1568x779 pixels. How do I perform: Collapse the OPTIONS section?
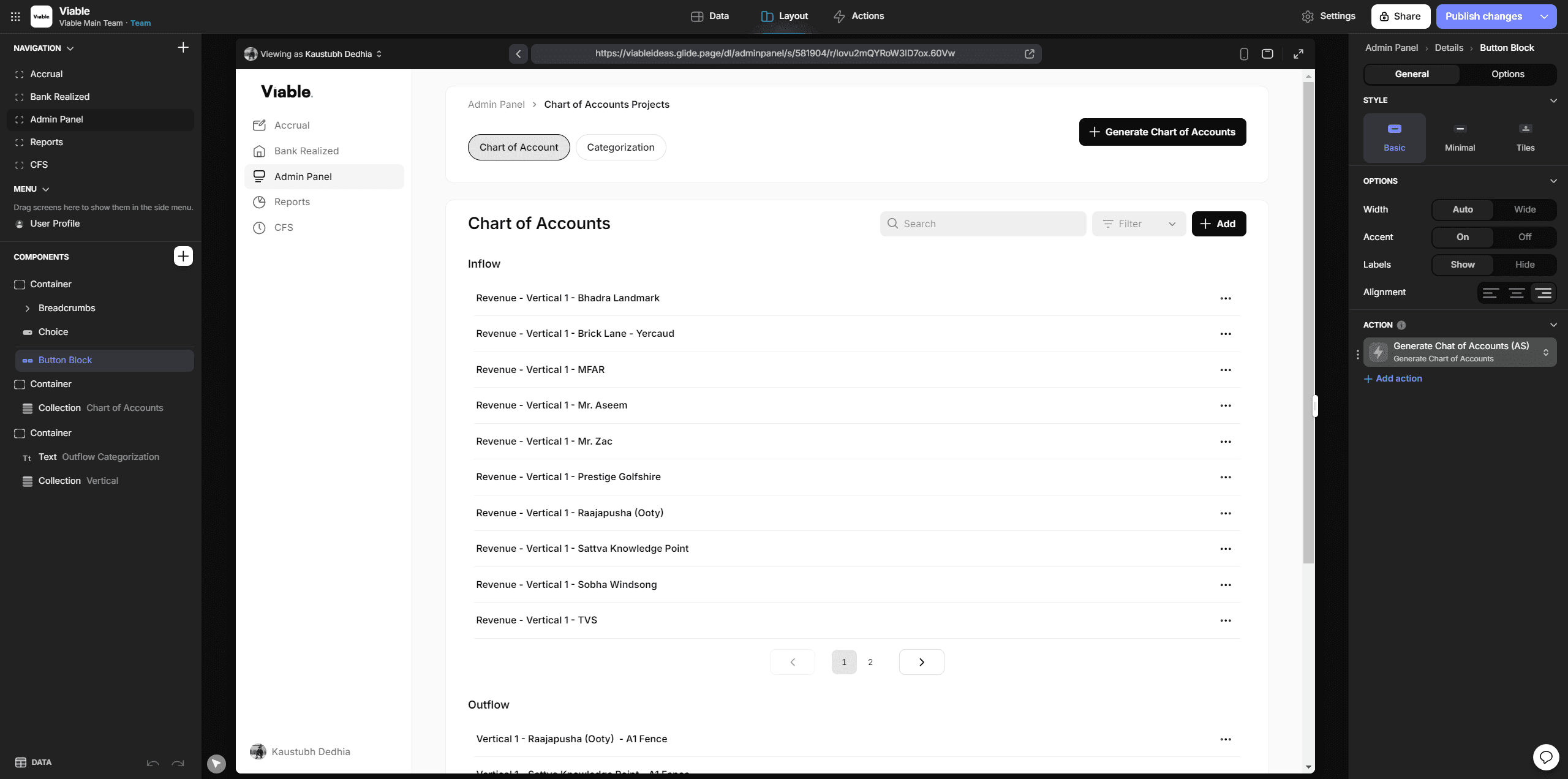click(1553, 181)
